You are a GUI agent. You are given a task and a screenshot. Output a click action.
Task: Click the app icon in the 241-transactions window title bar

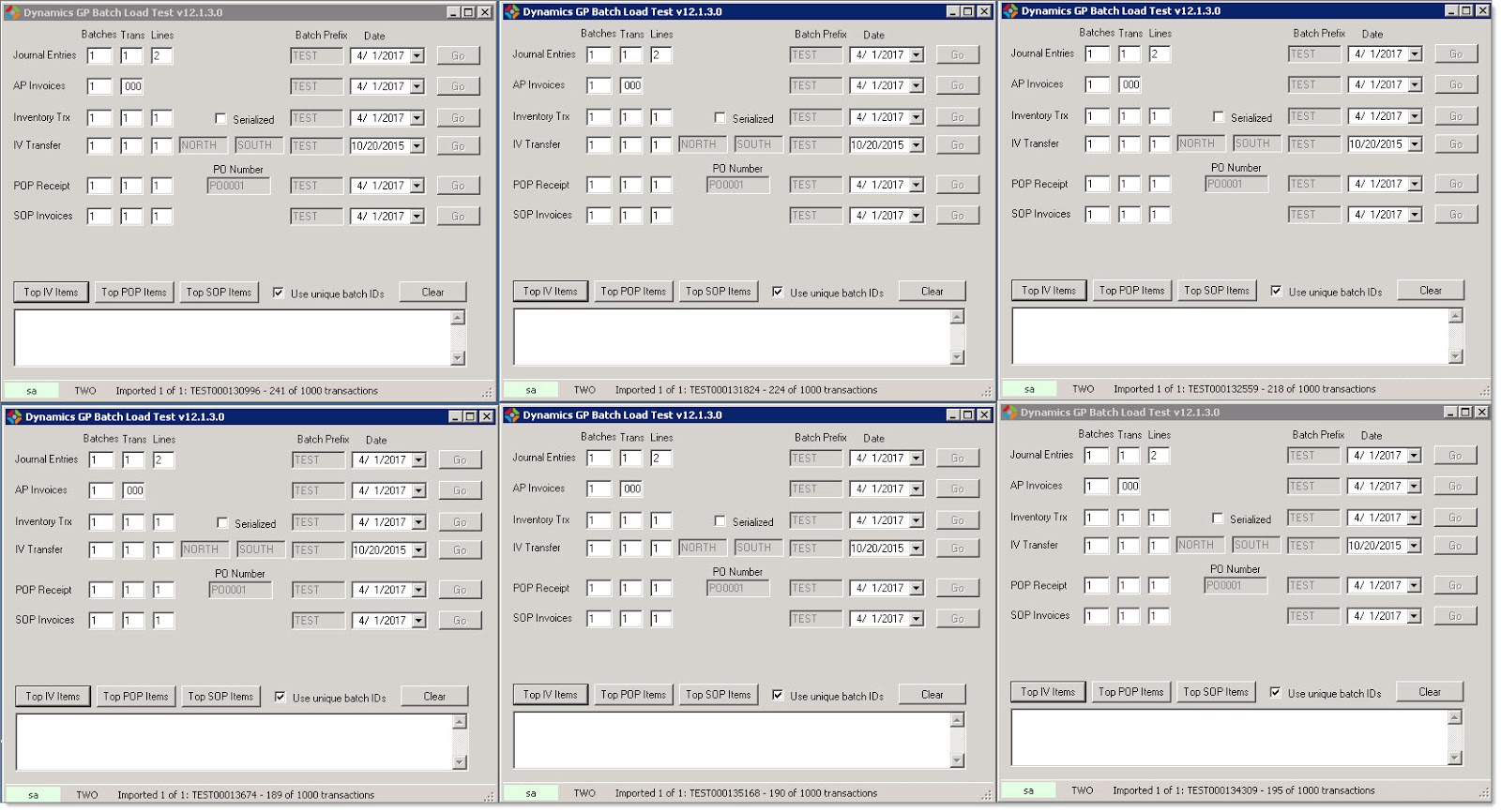tap(13, 13)
